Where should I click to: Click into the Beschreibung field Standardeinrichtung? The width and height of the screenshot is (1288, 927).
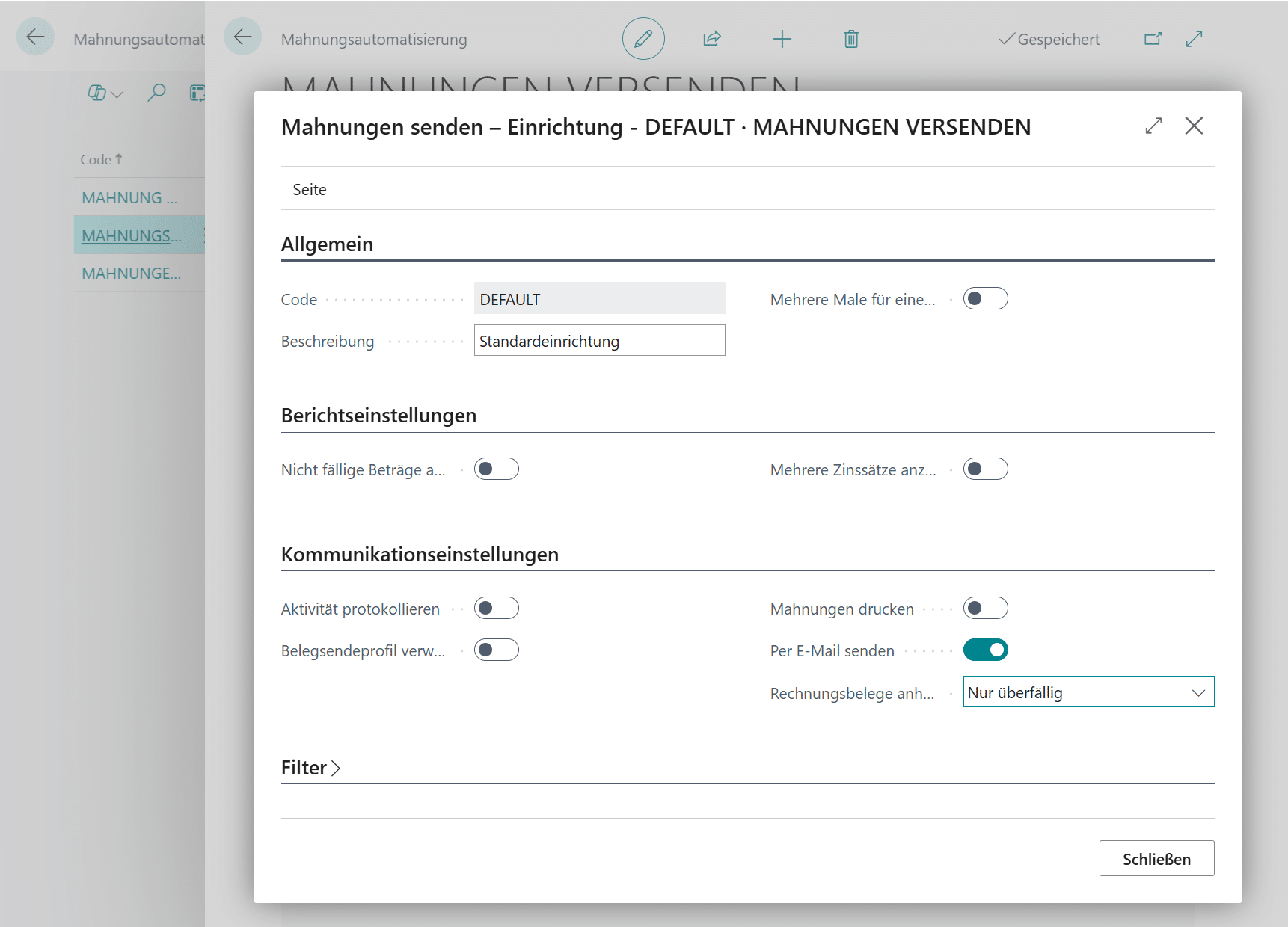pos(598,341)
